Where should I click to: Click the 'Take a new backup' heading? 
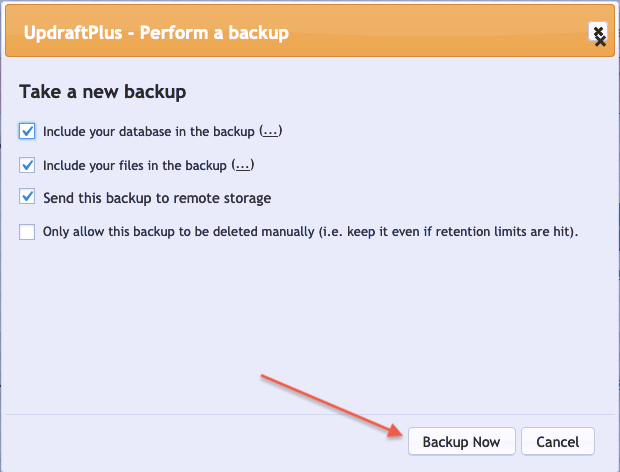click(x=102, y=92)
